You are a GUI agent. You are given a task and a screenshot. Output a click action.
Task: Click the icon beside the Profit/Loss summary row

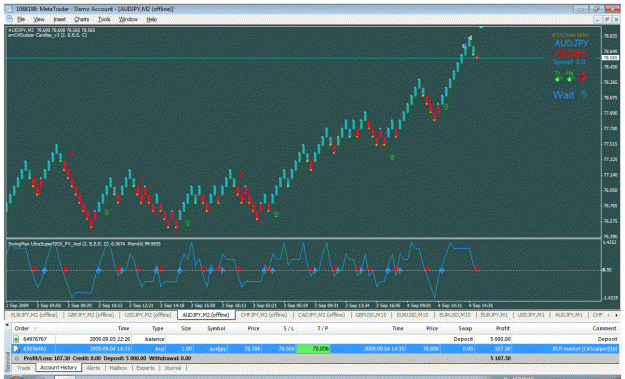[x=17, y=358]
